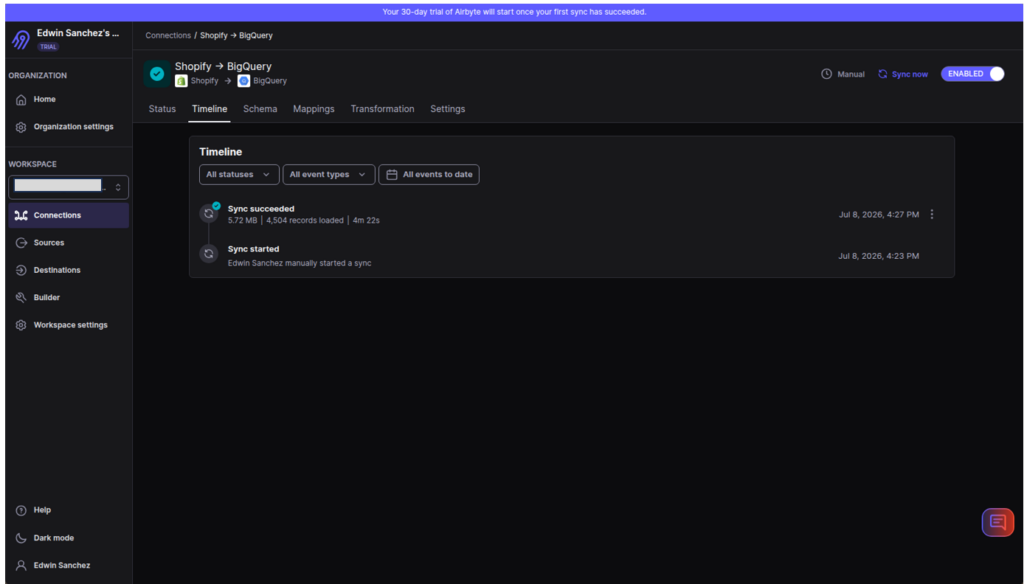Viewport: 1024px width, 584px height.
Task: Open the All events to date picker
Action: (x=429, y=174)
